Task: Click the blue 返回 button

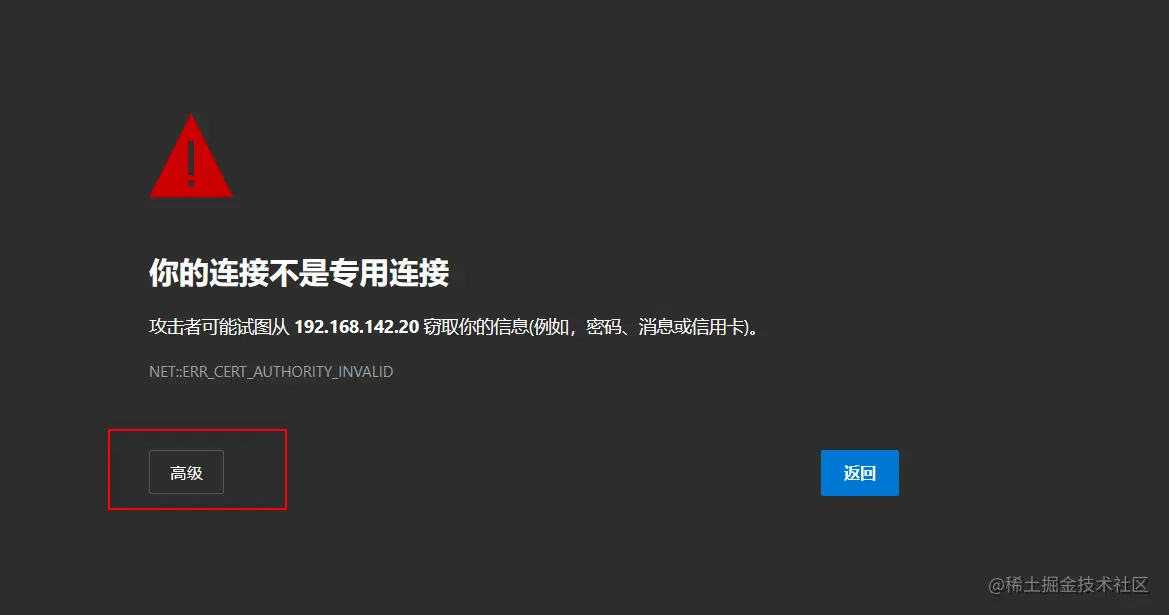Action: [x=860, y=473]
